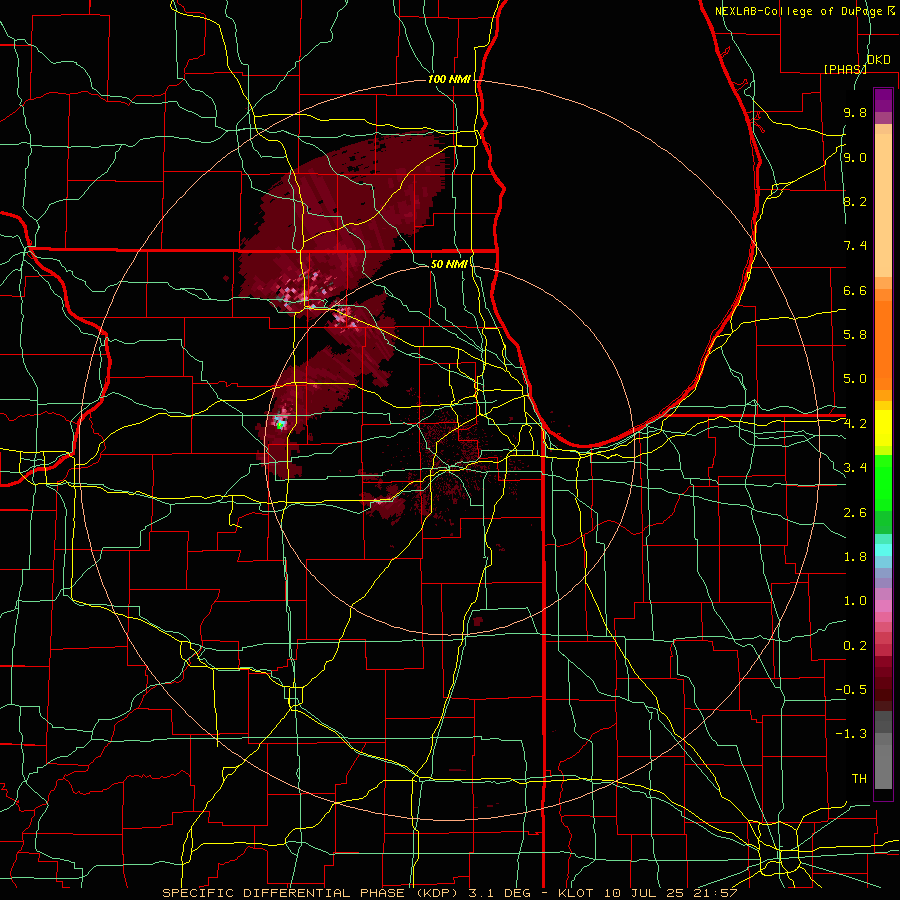
Task: Click the 1.8 scale value label
Action: tap(855, 557)
